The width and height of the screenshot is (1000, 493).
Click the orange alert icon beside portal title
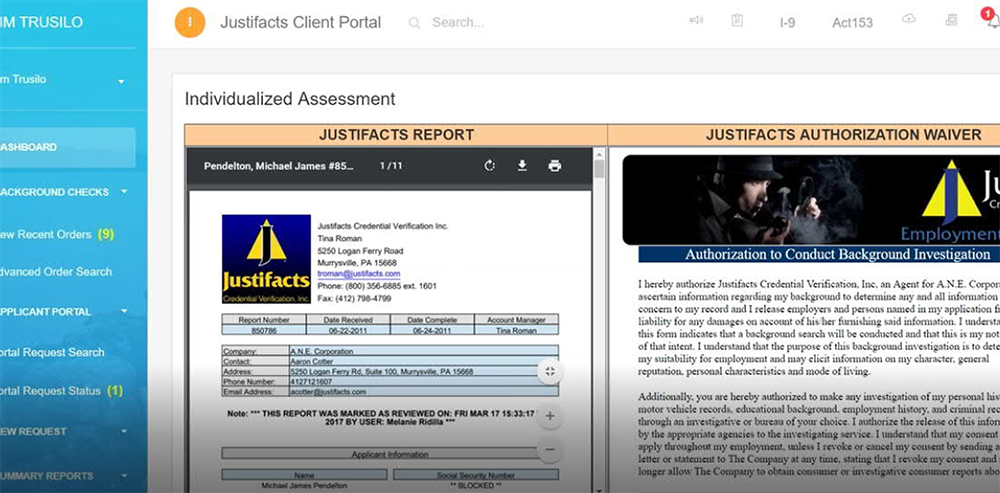point(190,22)
